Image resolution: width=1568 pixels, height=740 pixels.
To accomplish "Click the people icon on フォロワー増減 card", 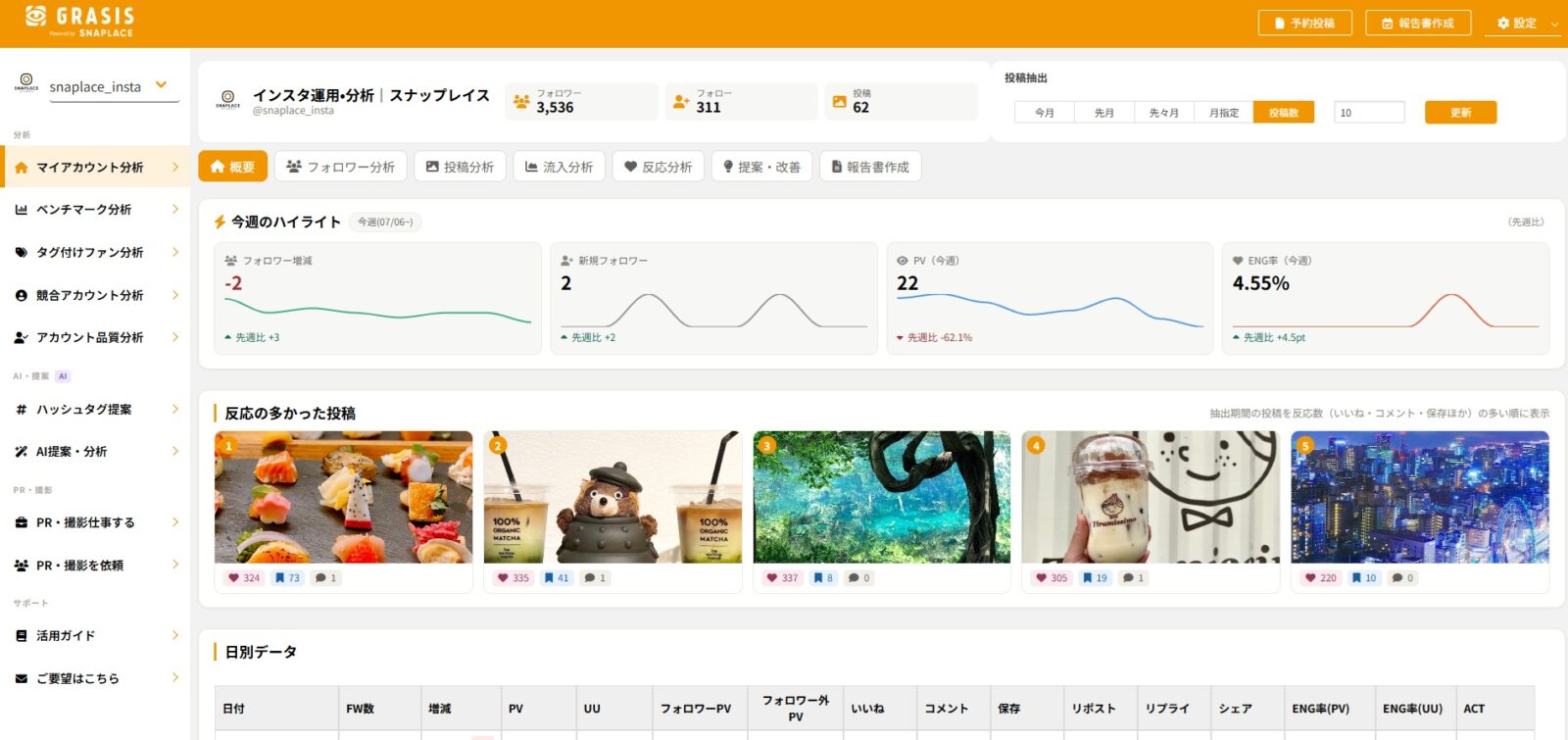I will (x=231, y=261).
